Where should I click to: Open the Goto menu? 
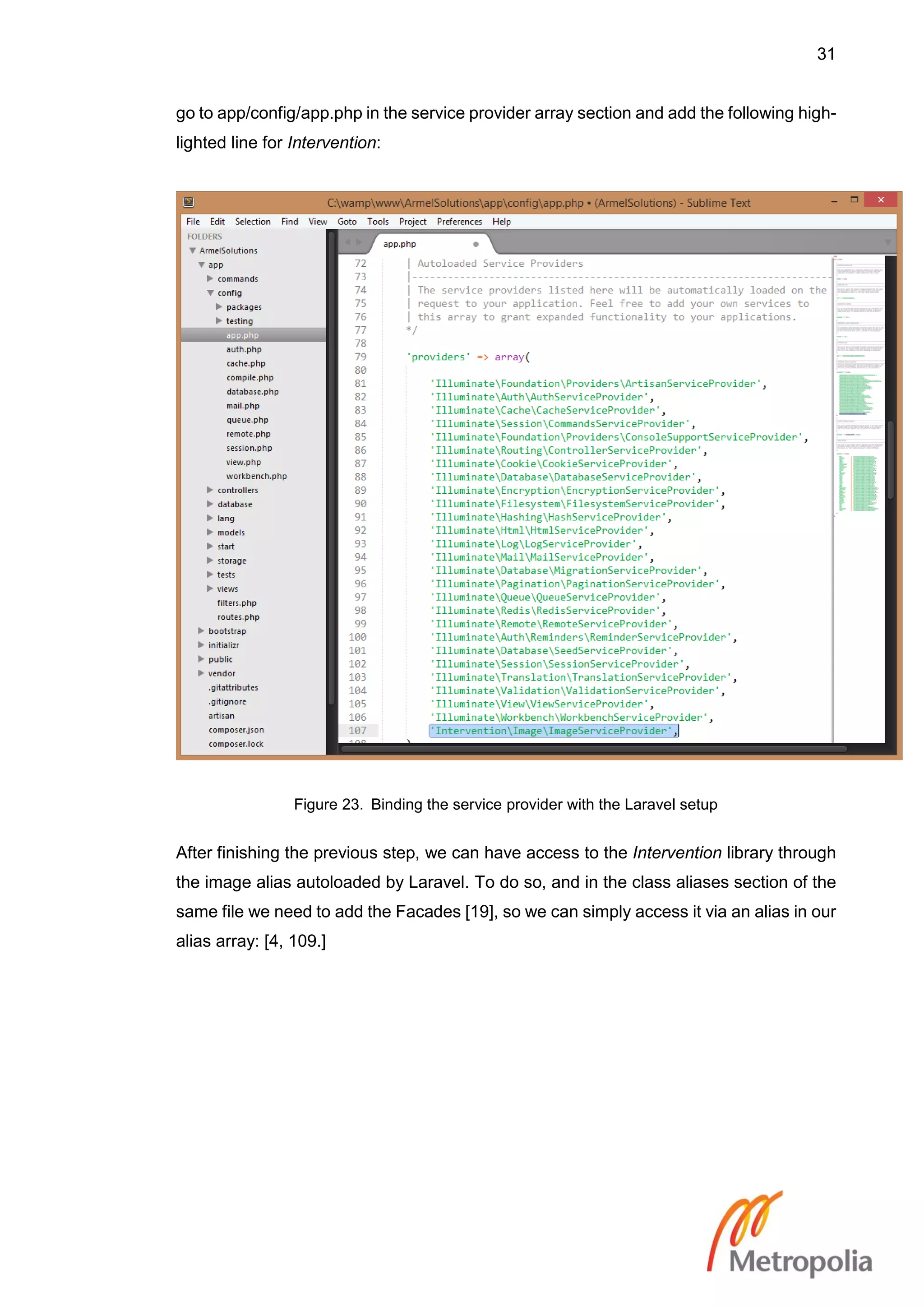(x=347, y=222)
